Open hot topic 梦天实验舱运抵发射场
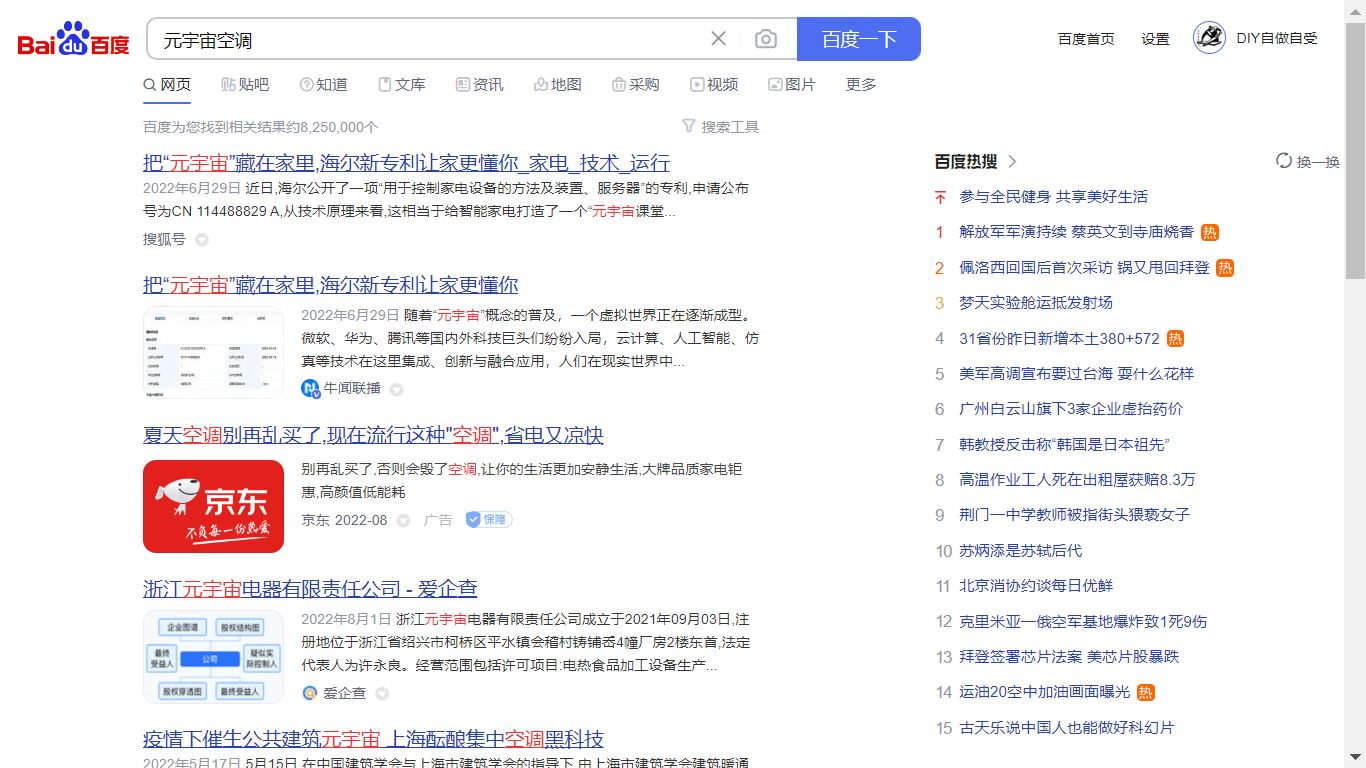The height and width of the screenshot is (768, 1366). (x=1036, y=303)
